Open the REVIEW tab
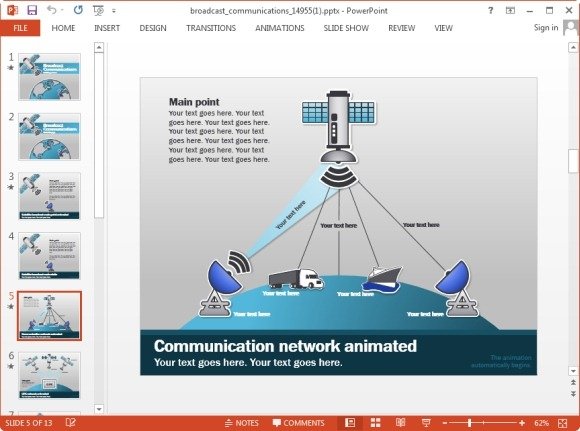This screenshot has height=431, width=580. click(402, 28)
